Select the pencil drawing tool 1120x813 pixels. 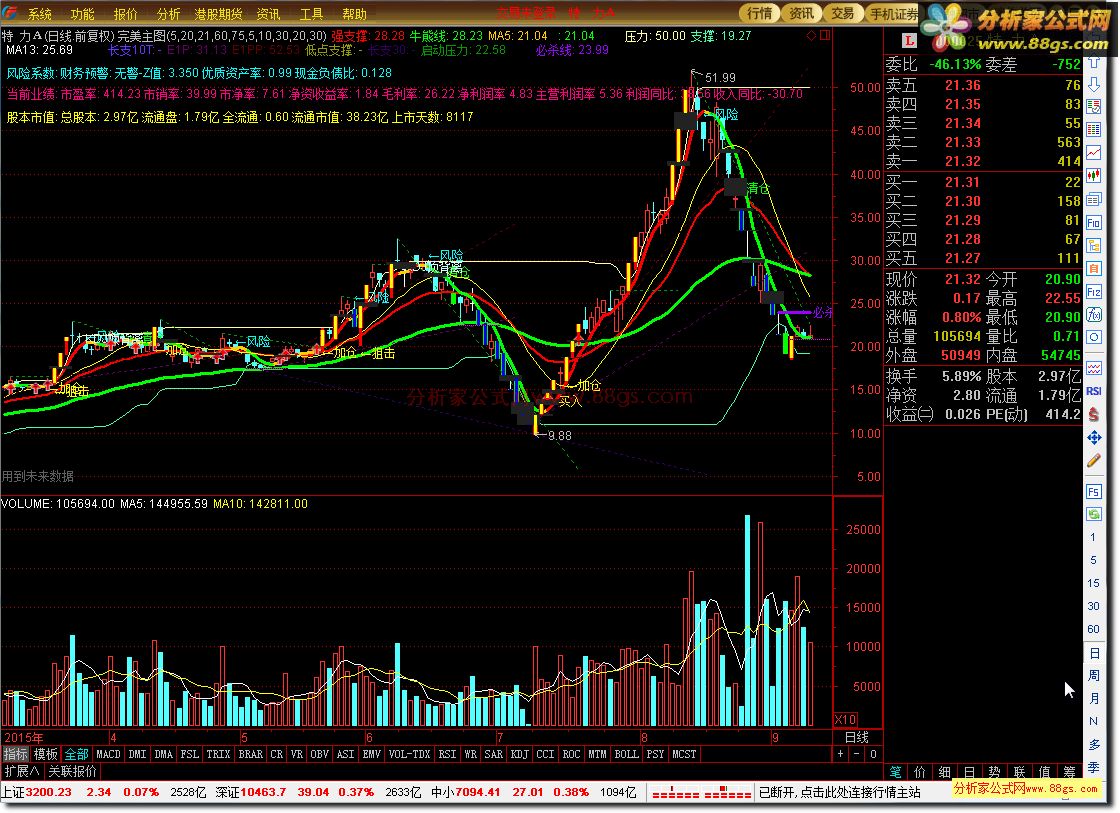pos(1094,461)
